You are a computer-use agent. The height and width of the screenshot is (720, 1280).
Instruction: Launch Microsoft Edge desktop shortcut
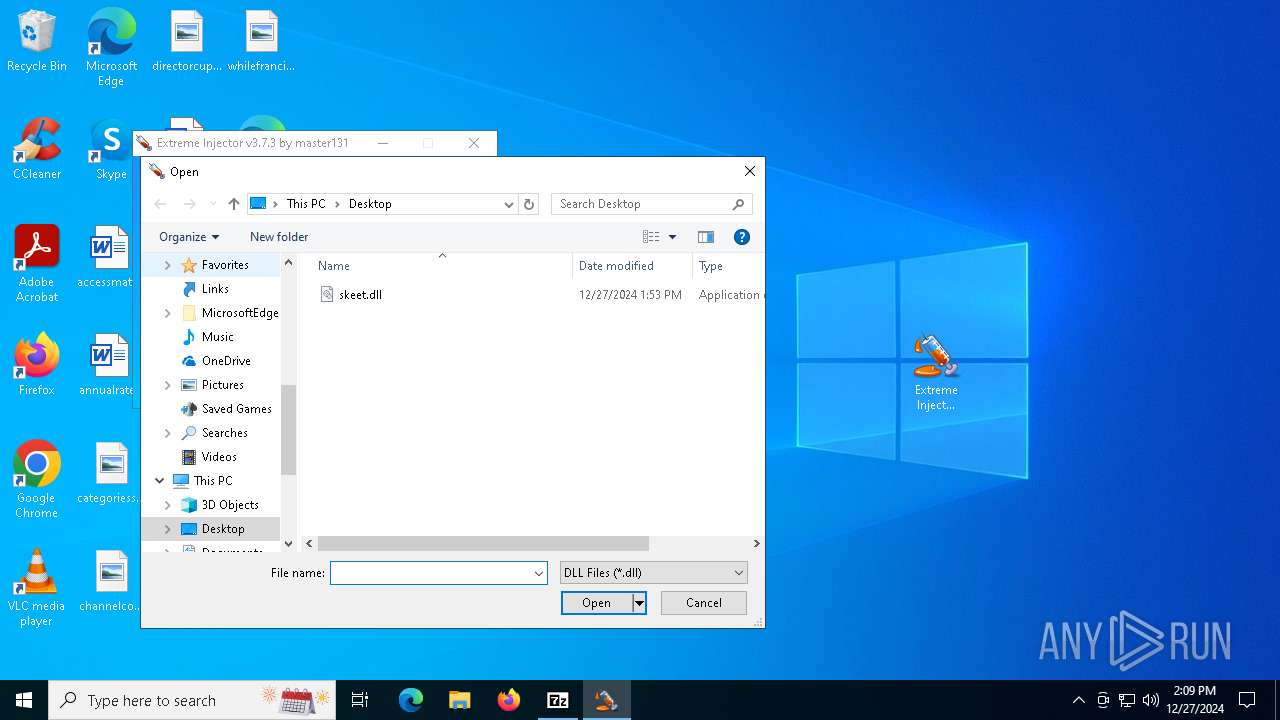click(x=111, y=47)
